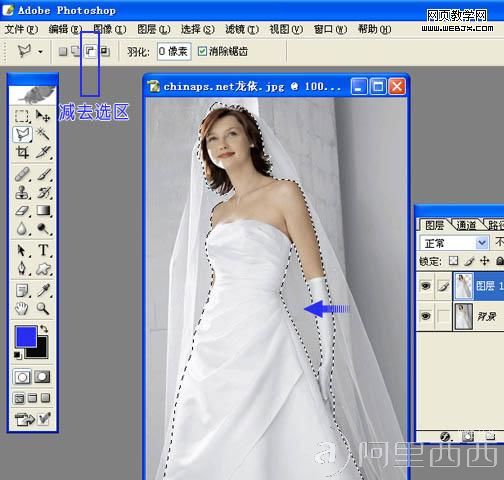This screenshot has width=504, height=480.
Task: Switch to the 通道 tab
Action: point(466,226)
